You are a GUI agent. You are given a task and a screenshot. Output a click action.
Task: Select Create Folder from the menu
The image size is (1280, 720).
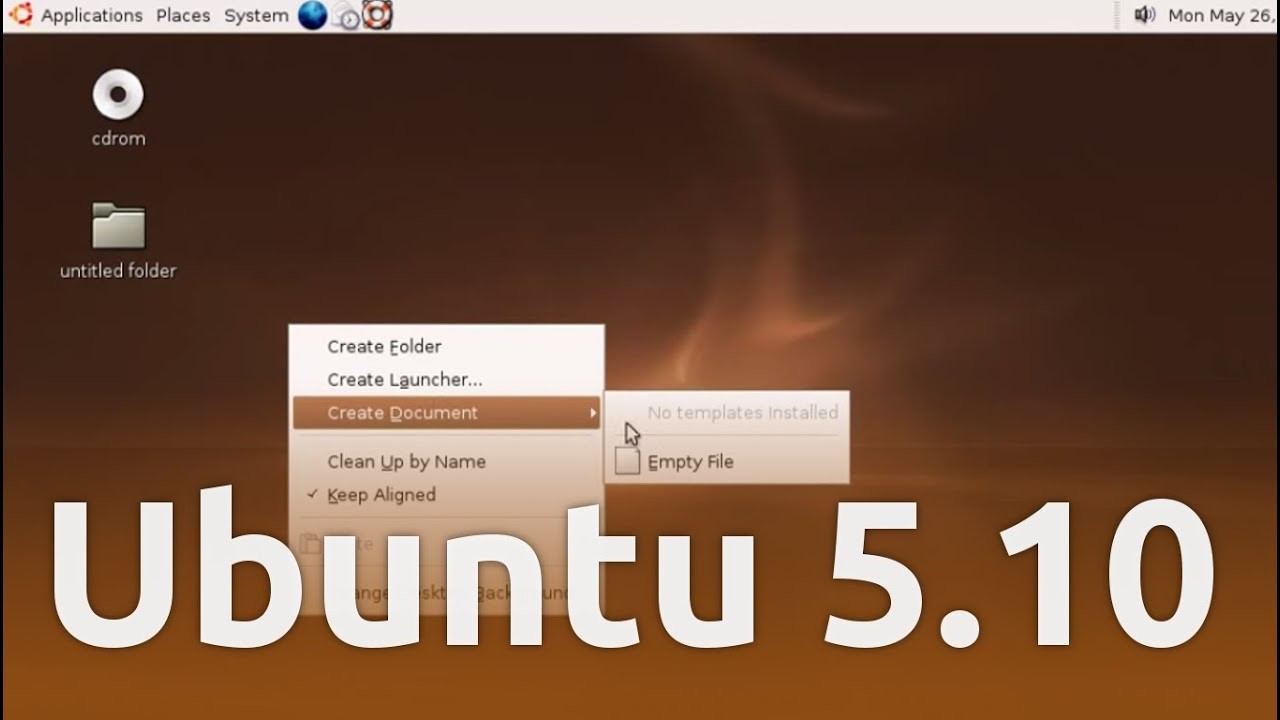385,346
